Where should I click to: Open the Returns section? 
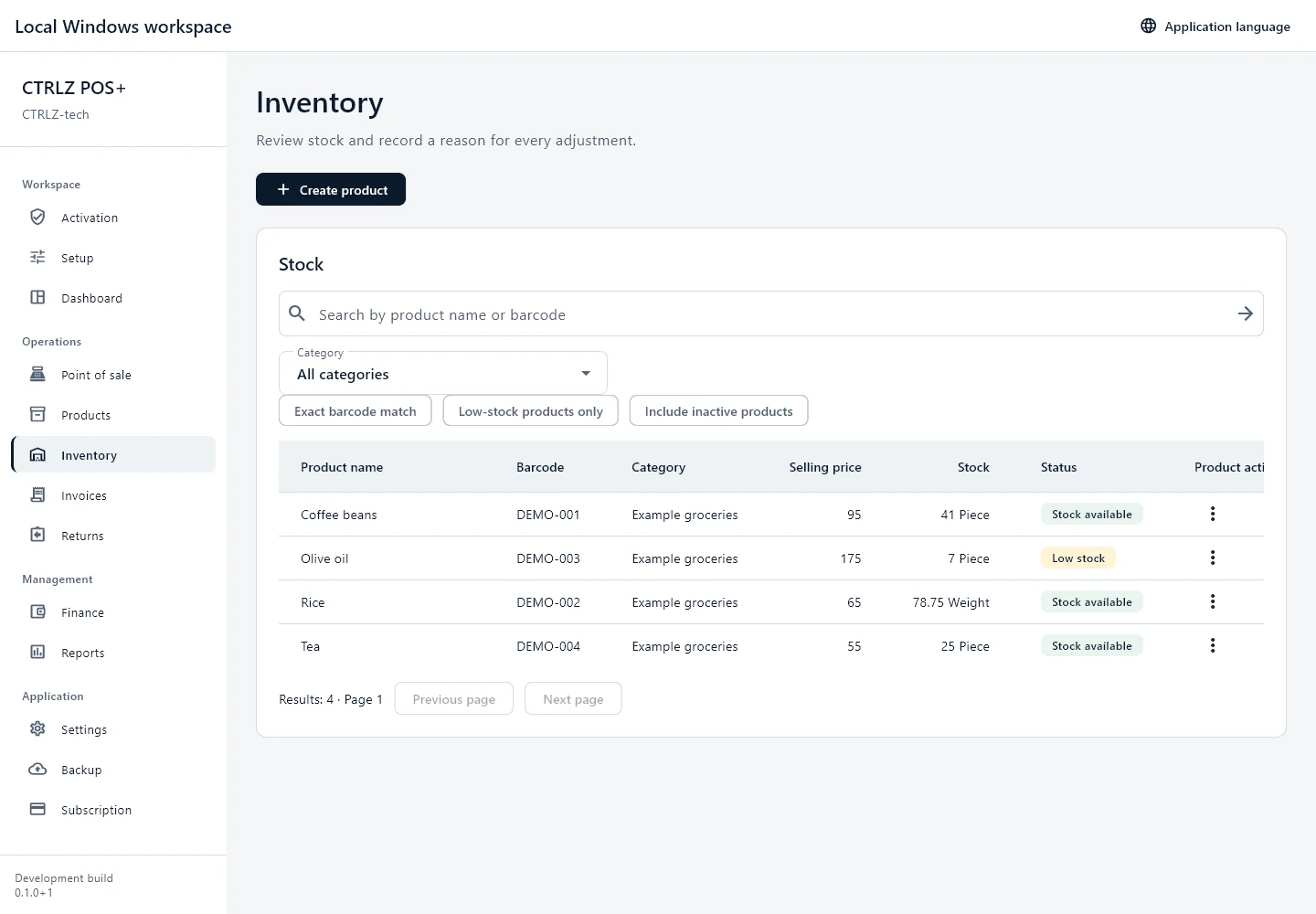pyautogui.click(x=113, y=536)
